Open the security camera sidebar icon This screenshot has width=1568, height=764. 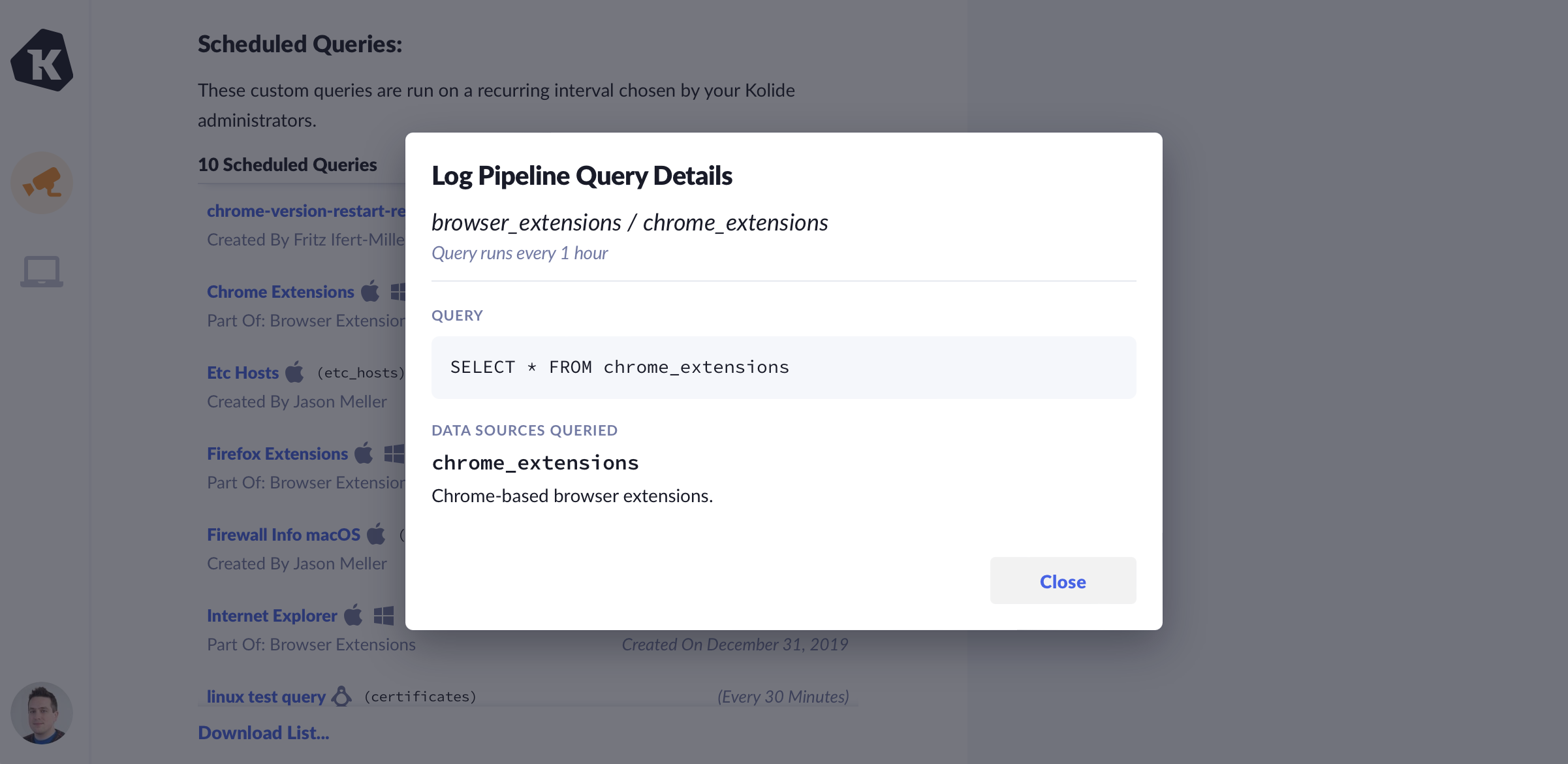tap(42, 183)
